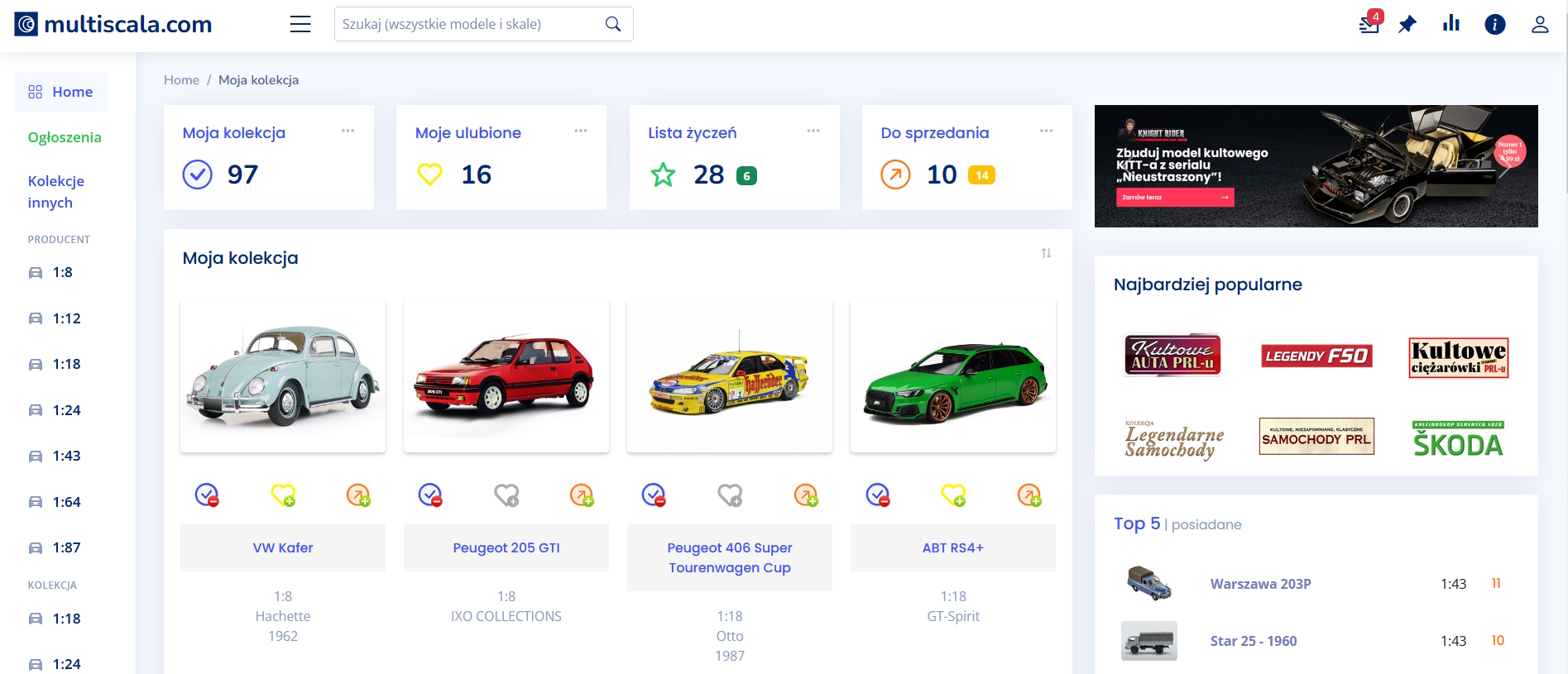Viewport: 1568px width, 674px height.
Task: Open the Peugeot 205 GTI link
Action: [506, 547]
